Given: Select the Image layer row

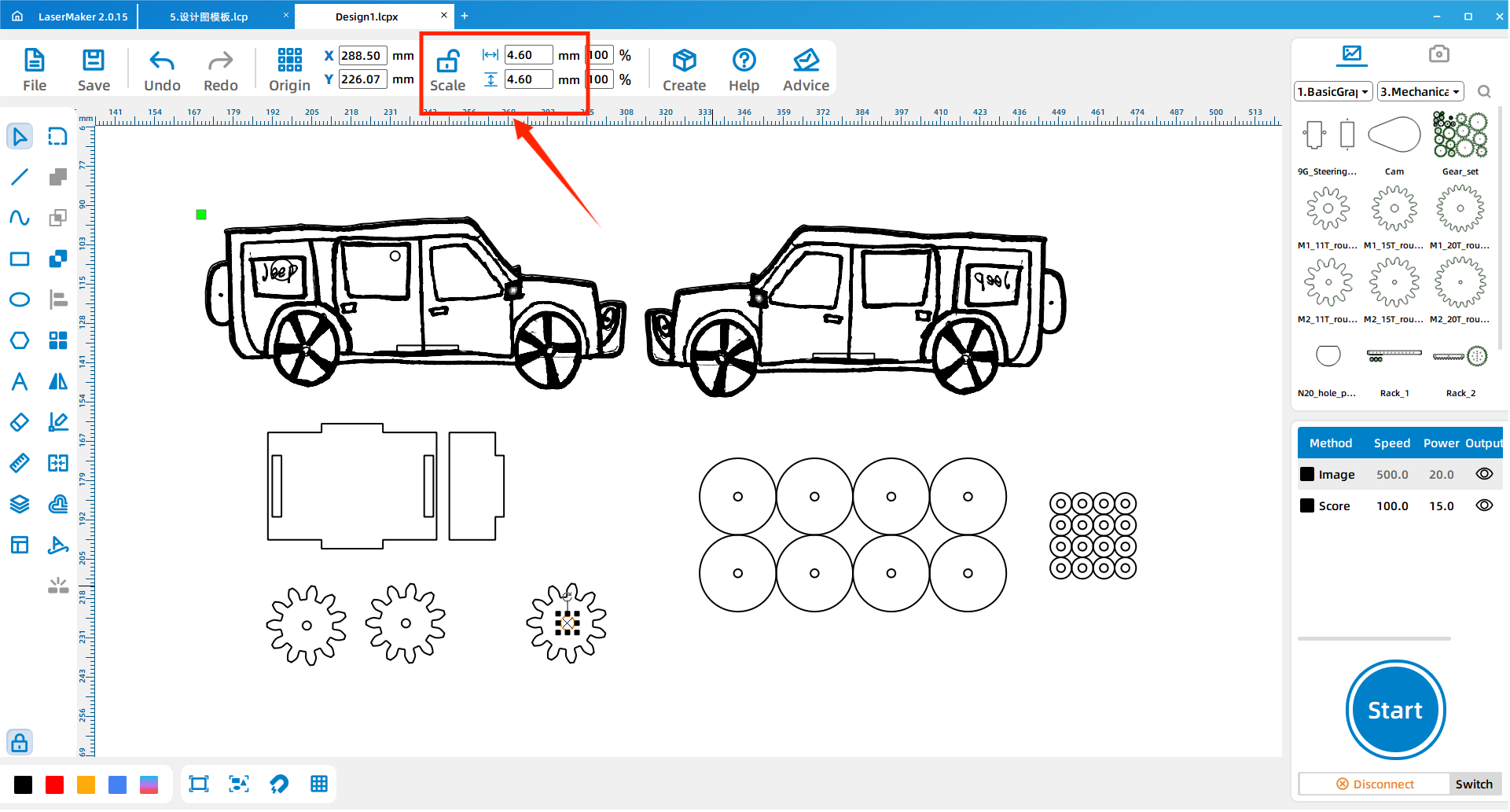Looking at the screenshot, I should click(1400, 474).
